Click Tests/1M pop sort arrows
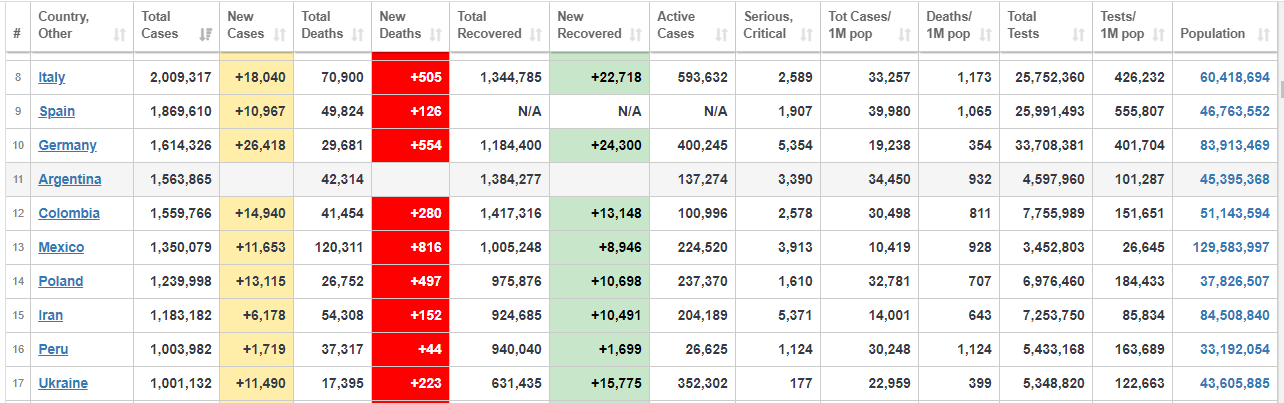Viewport: 1284px width, 403px height. click(1158, 35)
